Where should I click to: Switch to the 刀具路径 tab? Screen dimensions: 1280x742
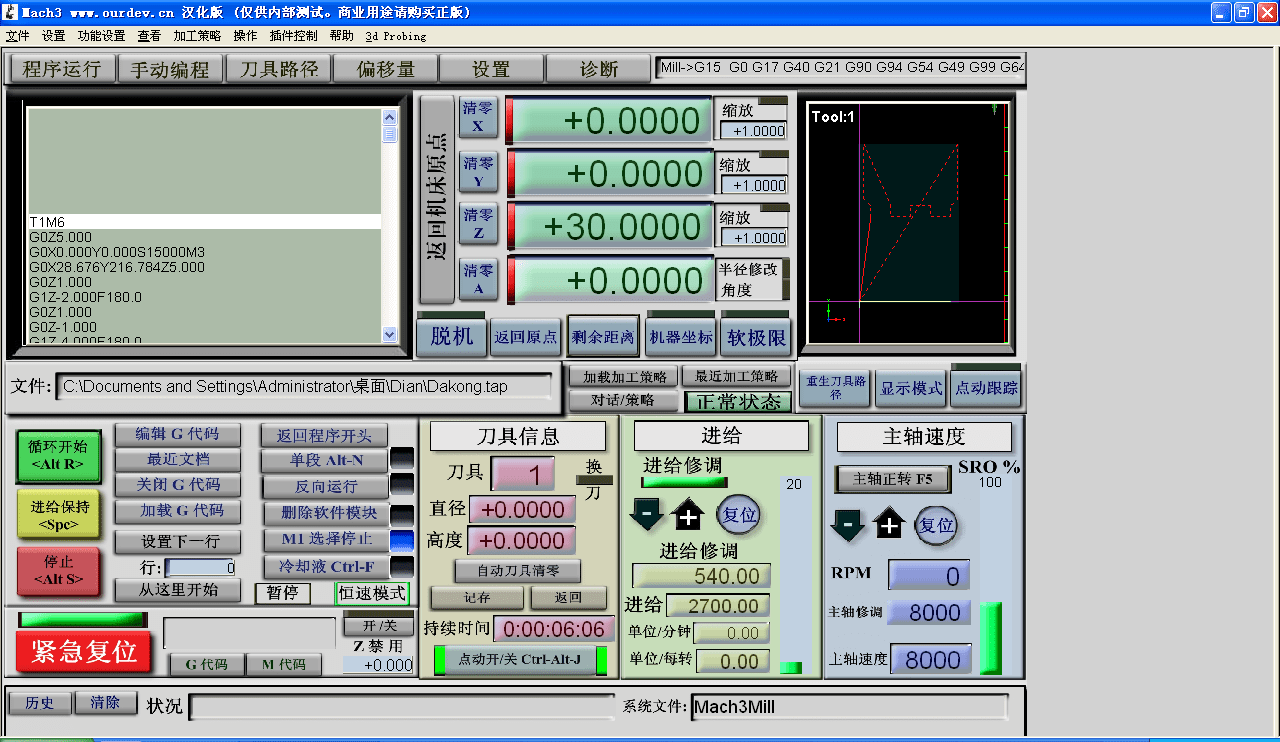tap(277, 69)
